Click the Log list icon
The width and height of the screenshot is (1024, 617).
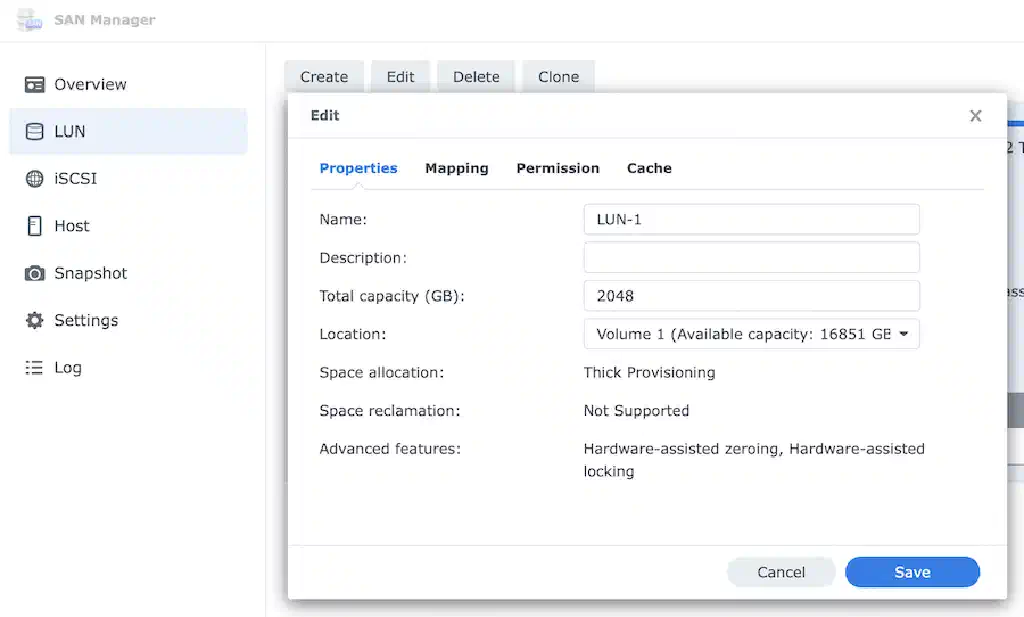(x=35, y=368)
